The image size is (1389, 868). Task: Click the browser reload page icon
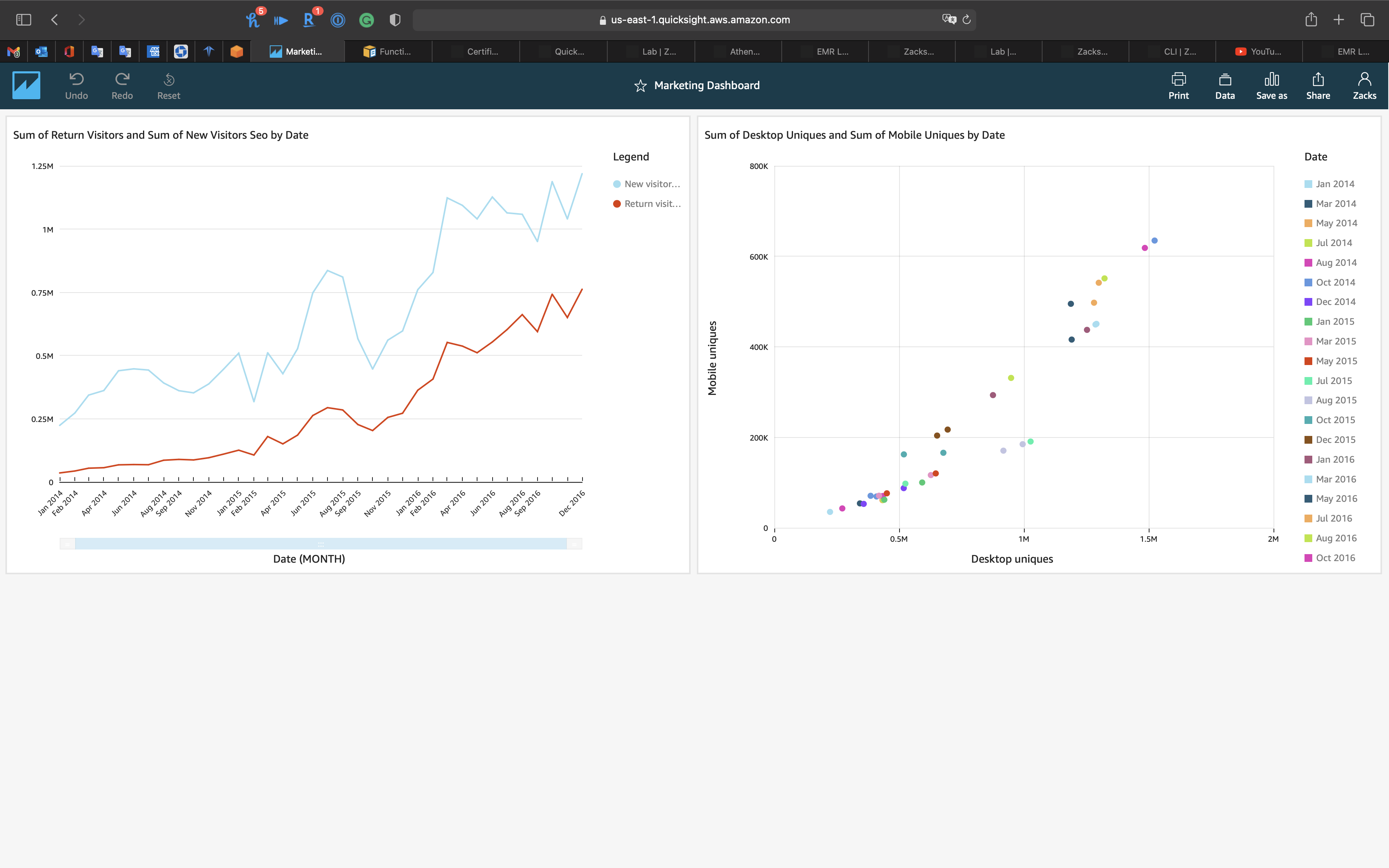(967, 20)
